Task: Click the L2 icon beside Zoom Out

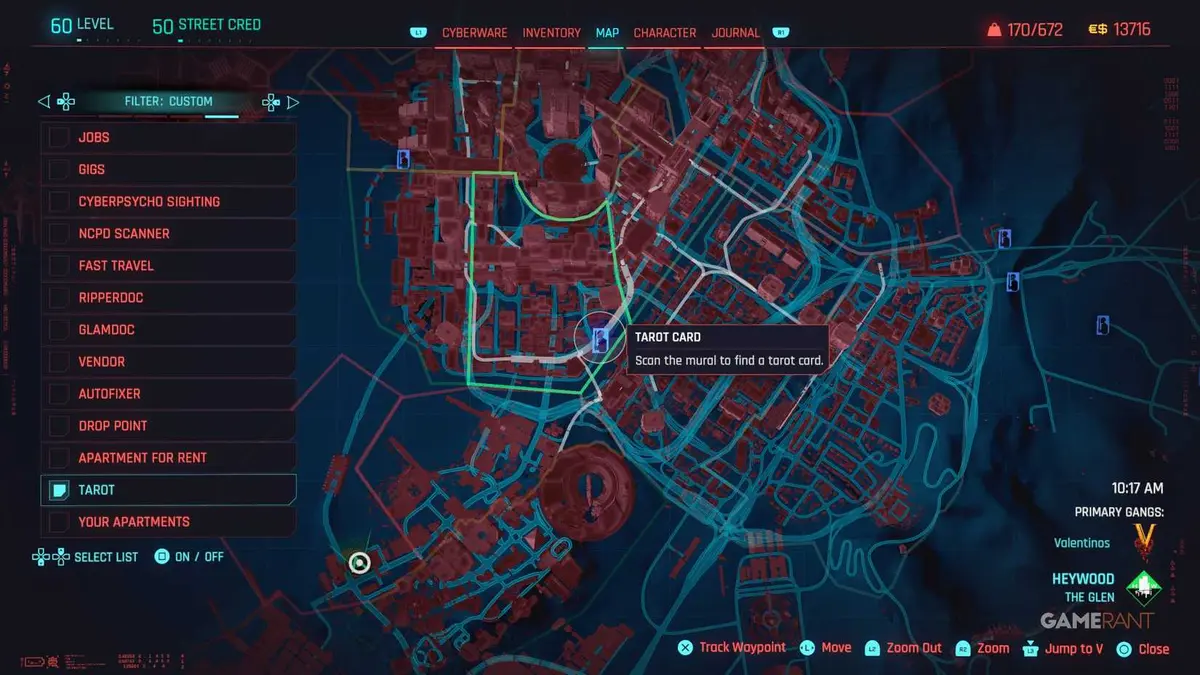Action: point(872,648)
